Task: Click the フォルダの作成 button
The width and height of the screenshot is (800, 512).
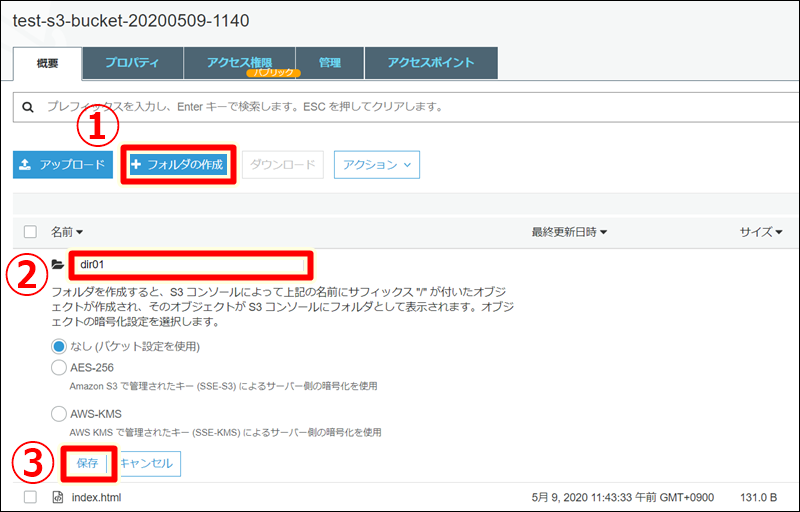Action: click(x=178, y=165)
